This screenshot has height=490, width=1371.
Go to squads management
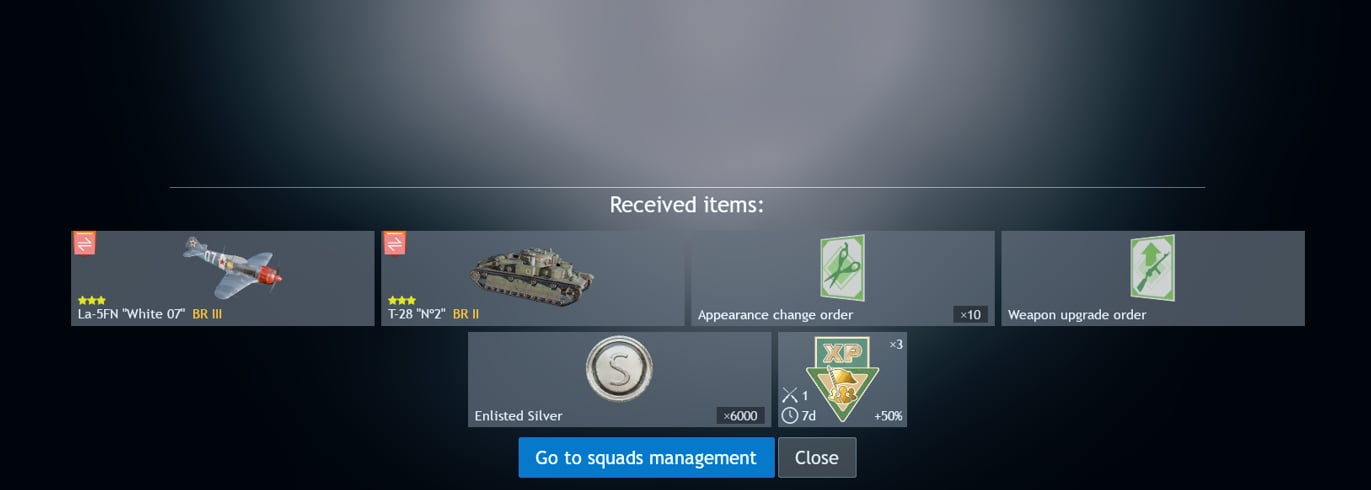(x=646, y=457)
